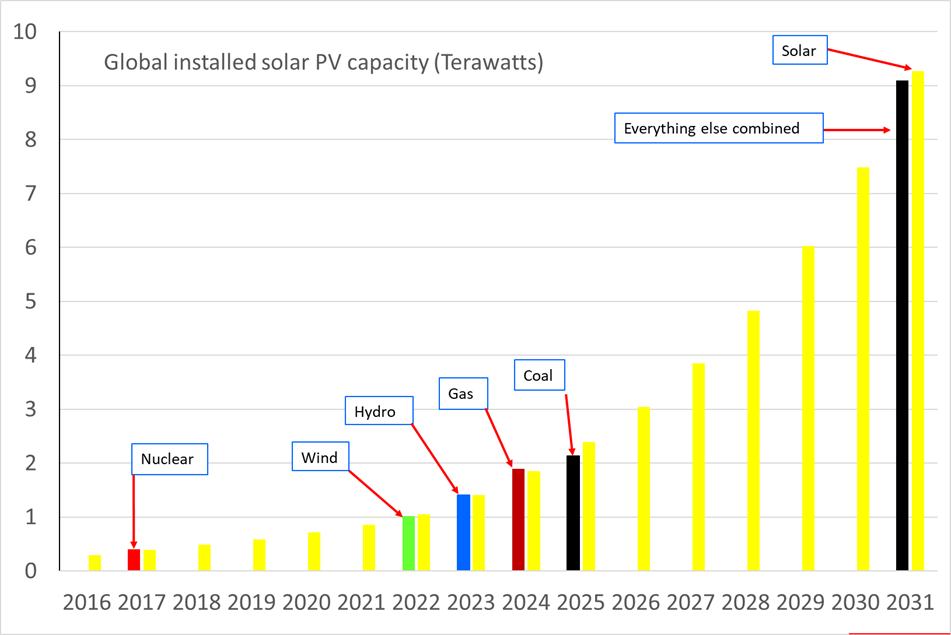This screenshot has width=951, height=635.
Task: Click the 2016 x-axis year label
Action: (87, 602)
